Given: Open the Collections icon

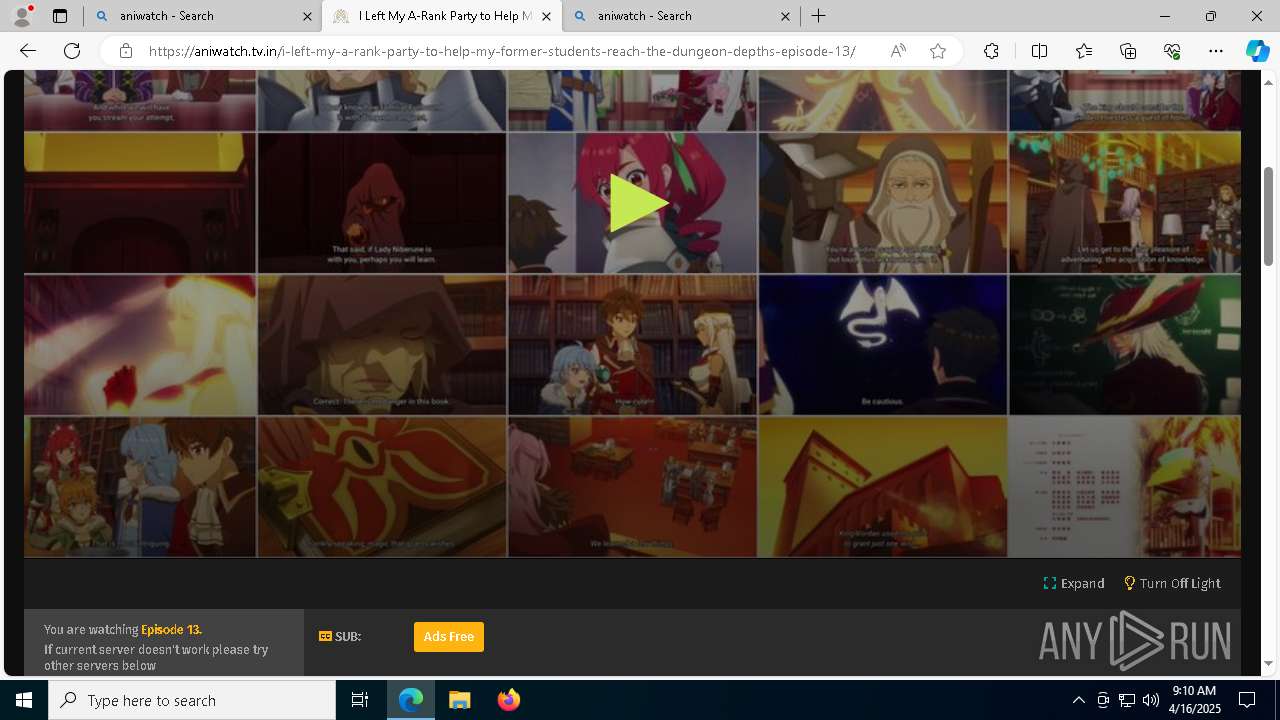Looking at the screenshot, I should [1128, 51].
